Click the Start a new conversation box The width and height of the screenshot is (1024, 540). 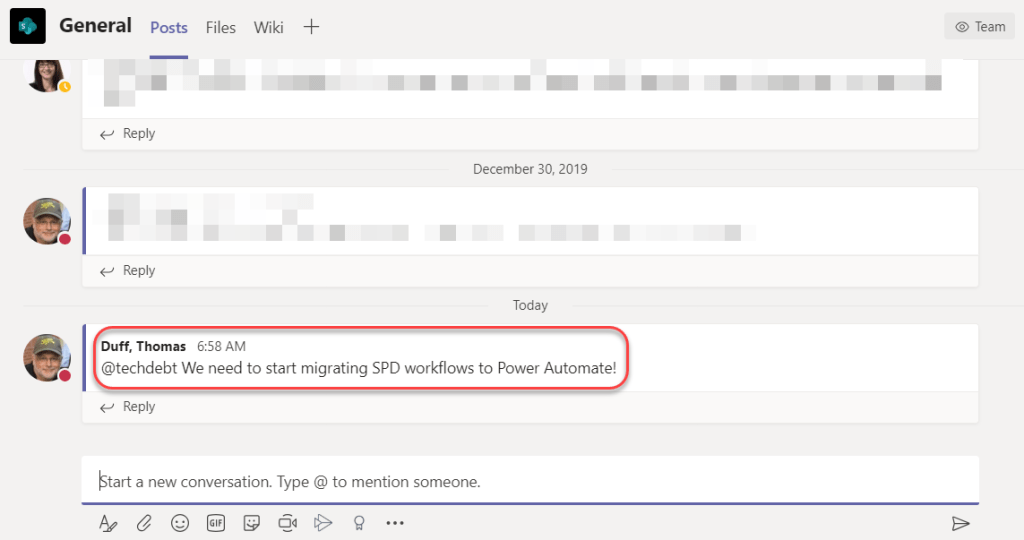(530, 481)
